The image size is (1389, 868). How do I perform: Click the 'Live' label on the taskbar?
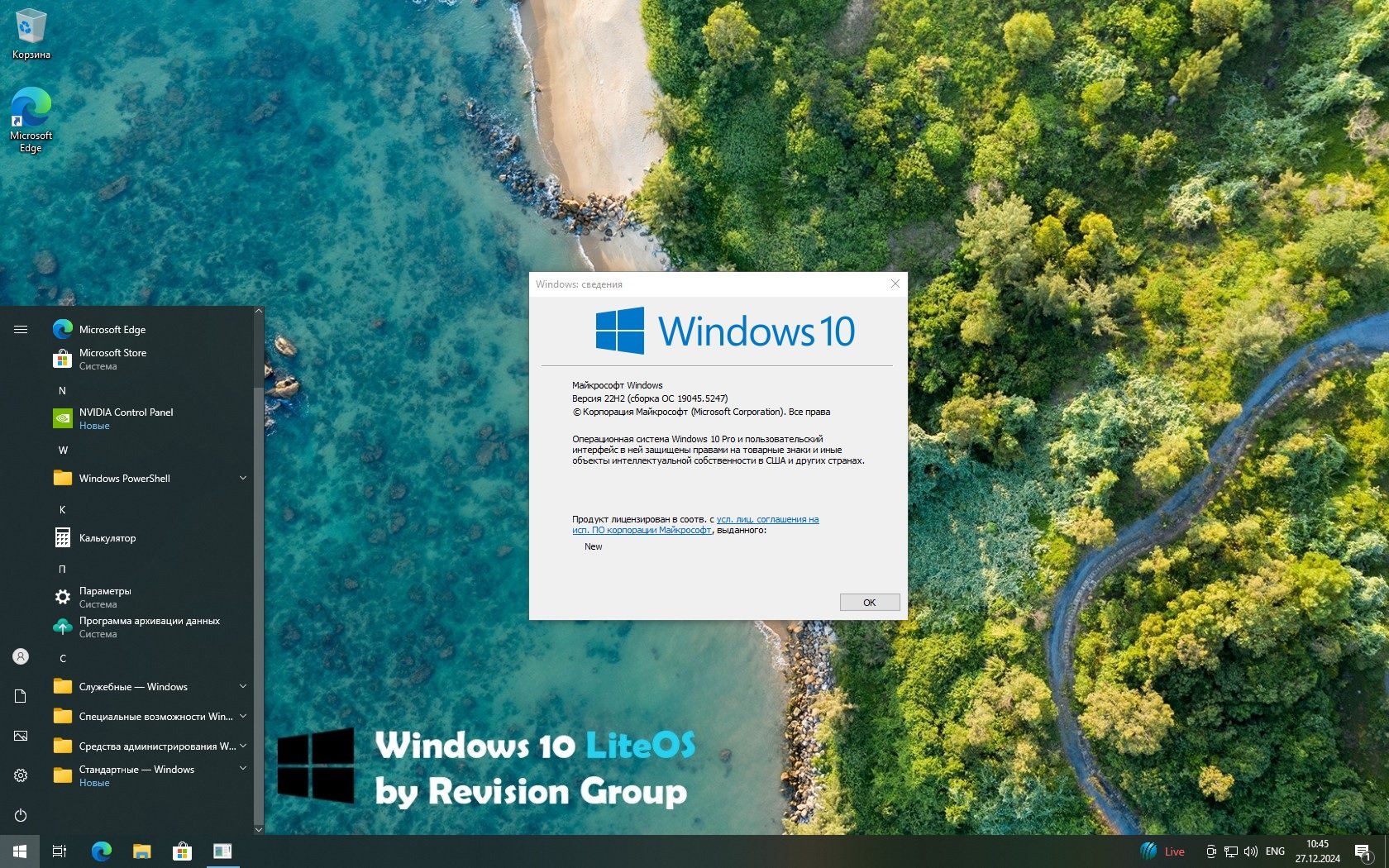pyautogui.click(x=1175, y=851)
